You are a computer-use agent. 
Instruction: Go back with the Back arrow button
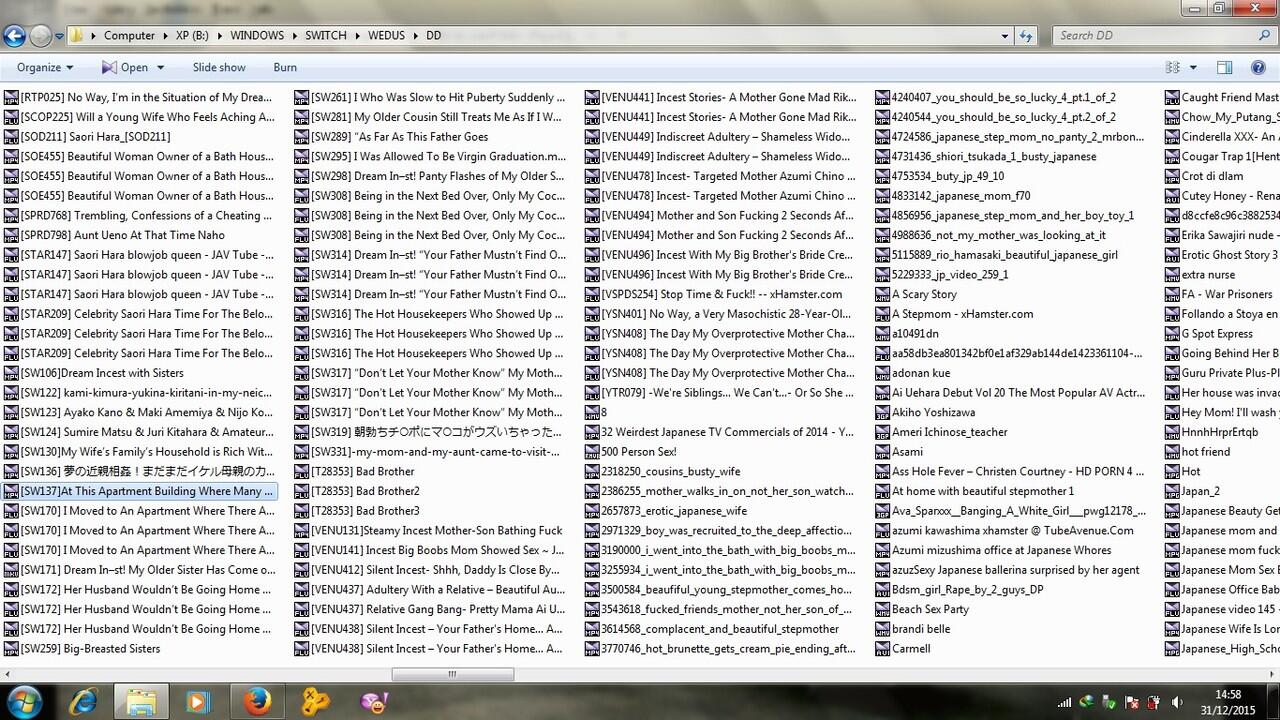14,36
